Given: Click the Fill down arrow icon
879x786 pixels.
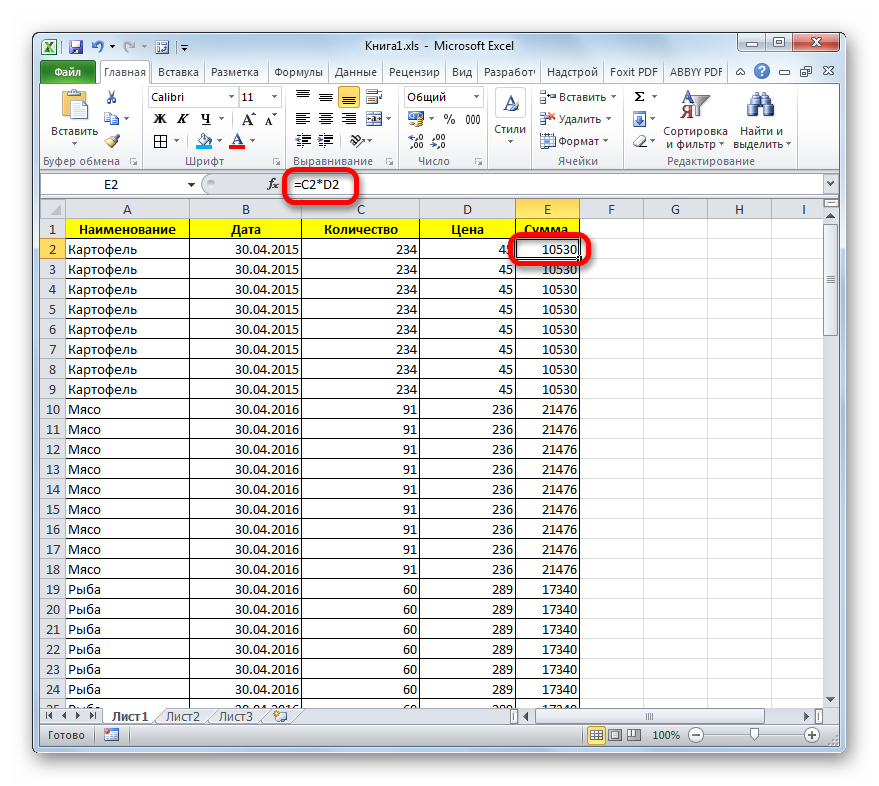Looking at the screenshot, I should point(639,119).
